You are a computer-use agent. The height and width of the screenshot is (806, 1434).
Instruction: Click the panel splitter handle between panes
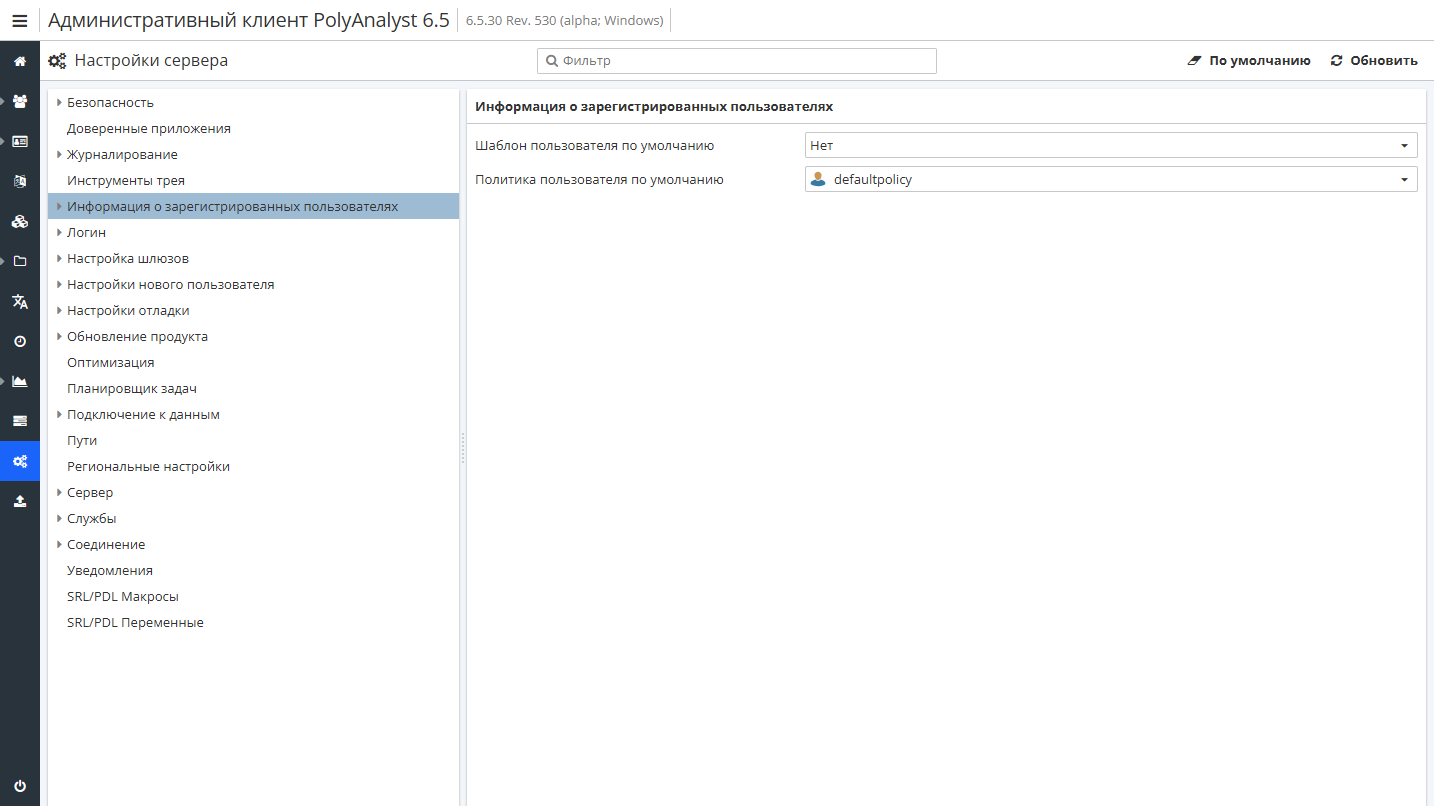pos(463,447)
